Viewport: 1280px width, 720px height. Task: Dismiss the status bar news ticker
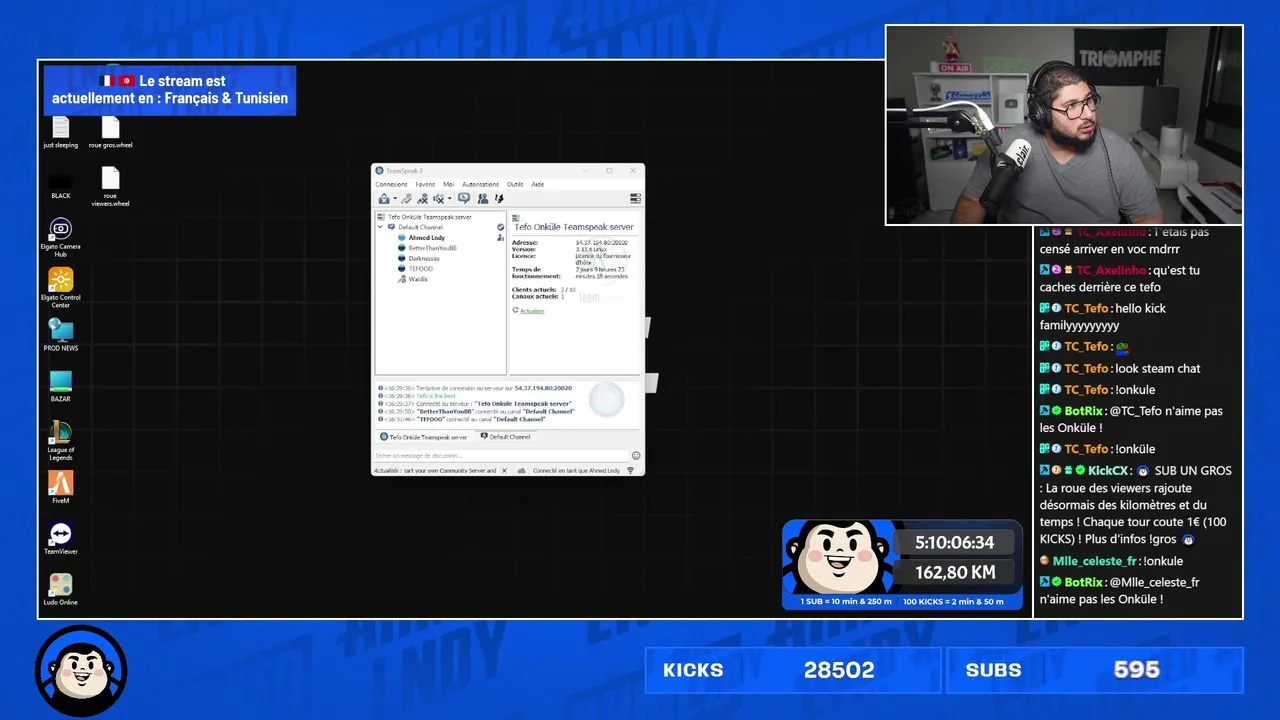[x=504, y=470]
